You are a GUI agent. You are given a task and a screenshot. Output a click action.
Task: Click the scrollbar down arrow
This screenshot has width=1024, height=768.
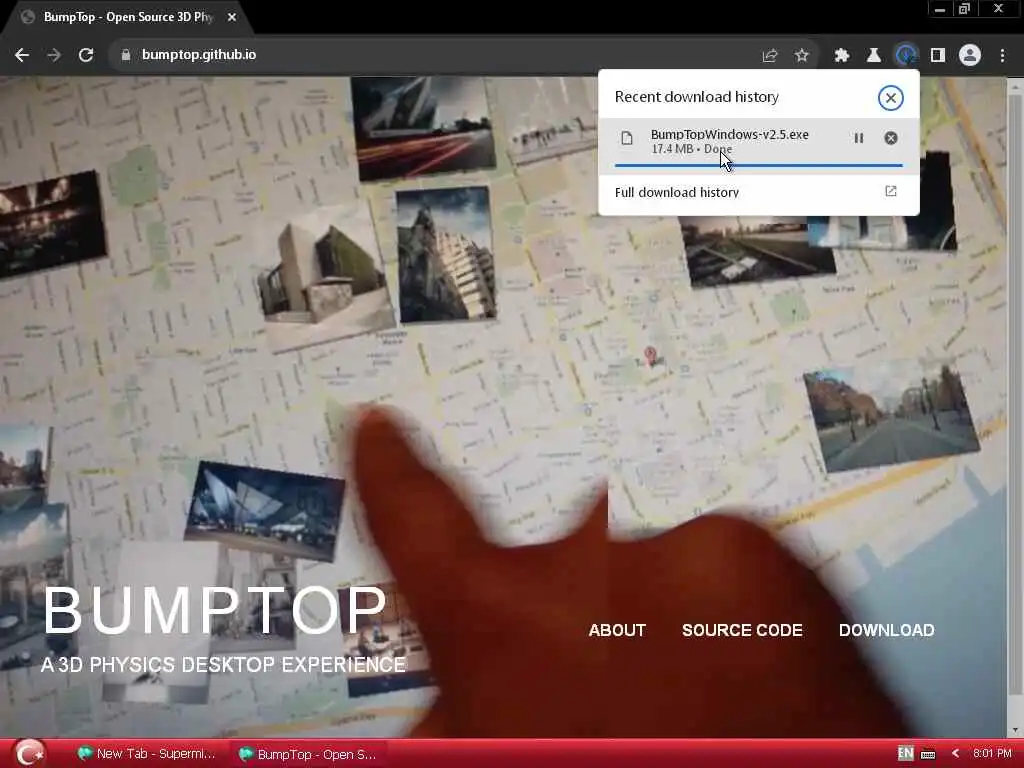point(1015,730)
